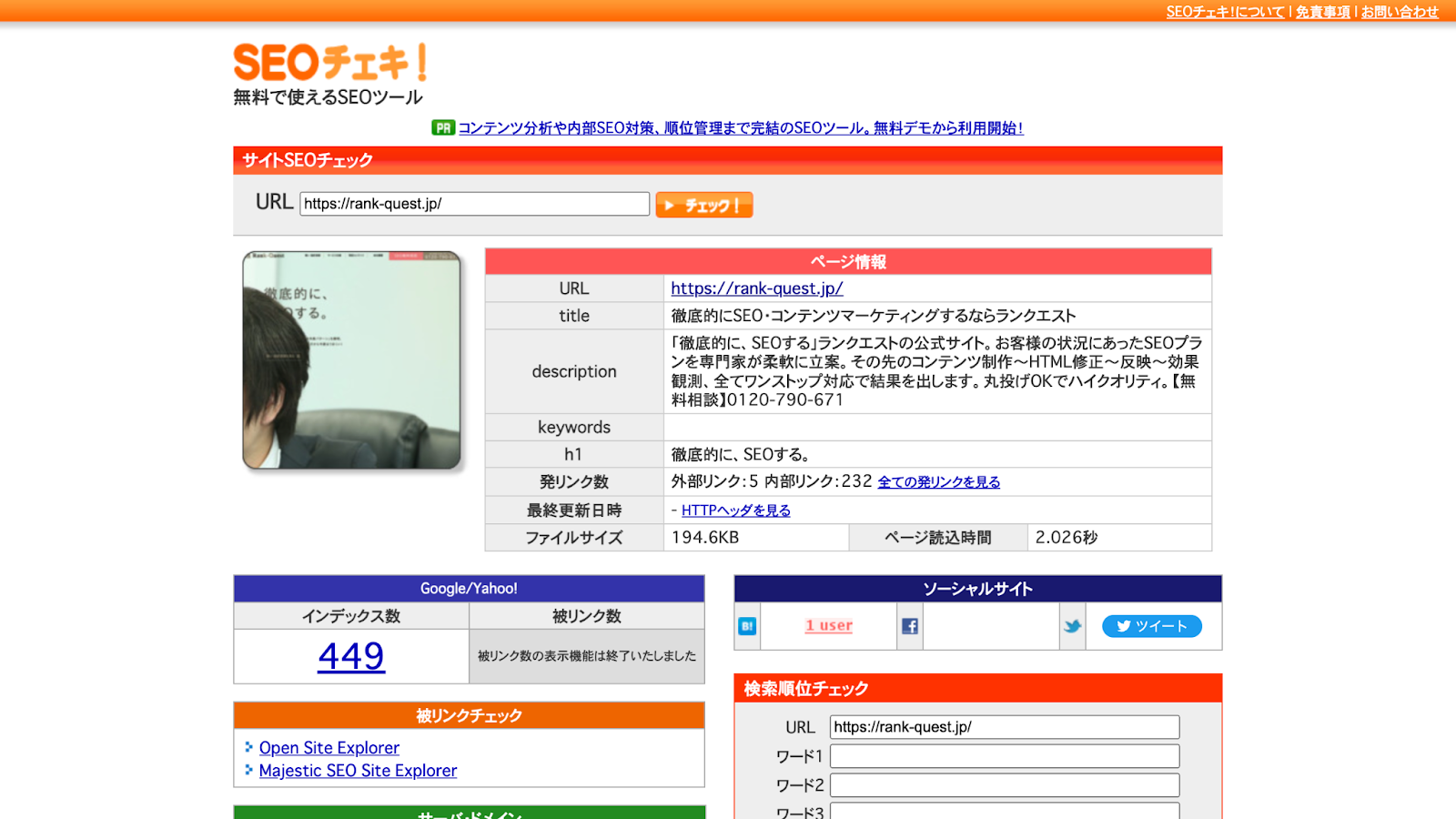Viewport: 1456px width, 819px height.
Task: Click the 外部リンク:5 内部リンク:232 text
Action: point(772,481)
